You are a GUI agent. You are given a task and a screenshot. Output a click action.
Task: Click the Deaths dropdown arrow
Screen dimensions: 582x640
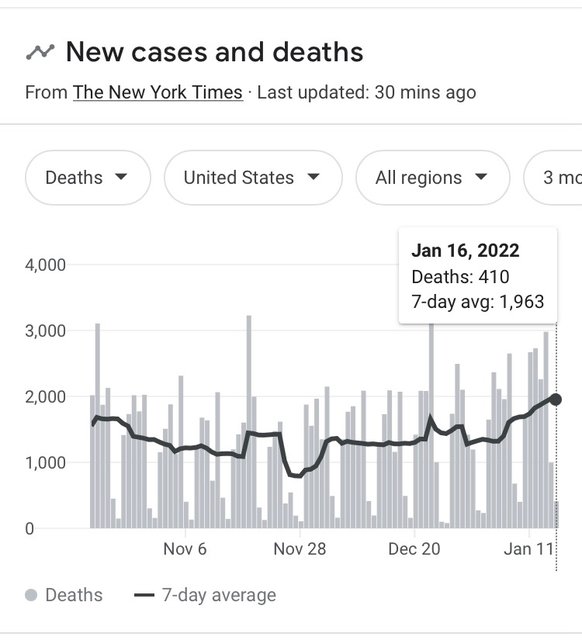pyautogui.click(x=121, y=177)
